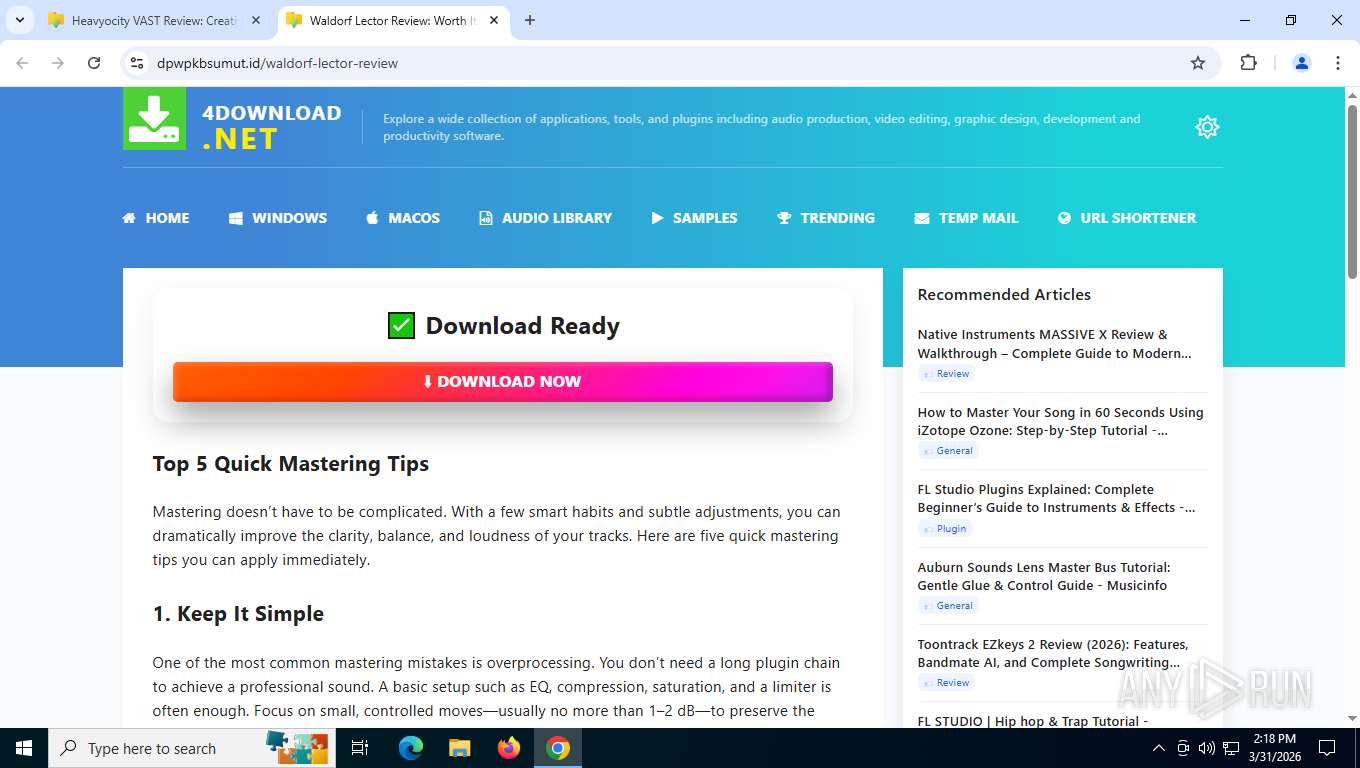Click the scrollbar down arrow

click(1352, 718)
